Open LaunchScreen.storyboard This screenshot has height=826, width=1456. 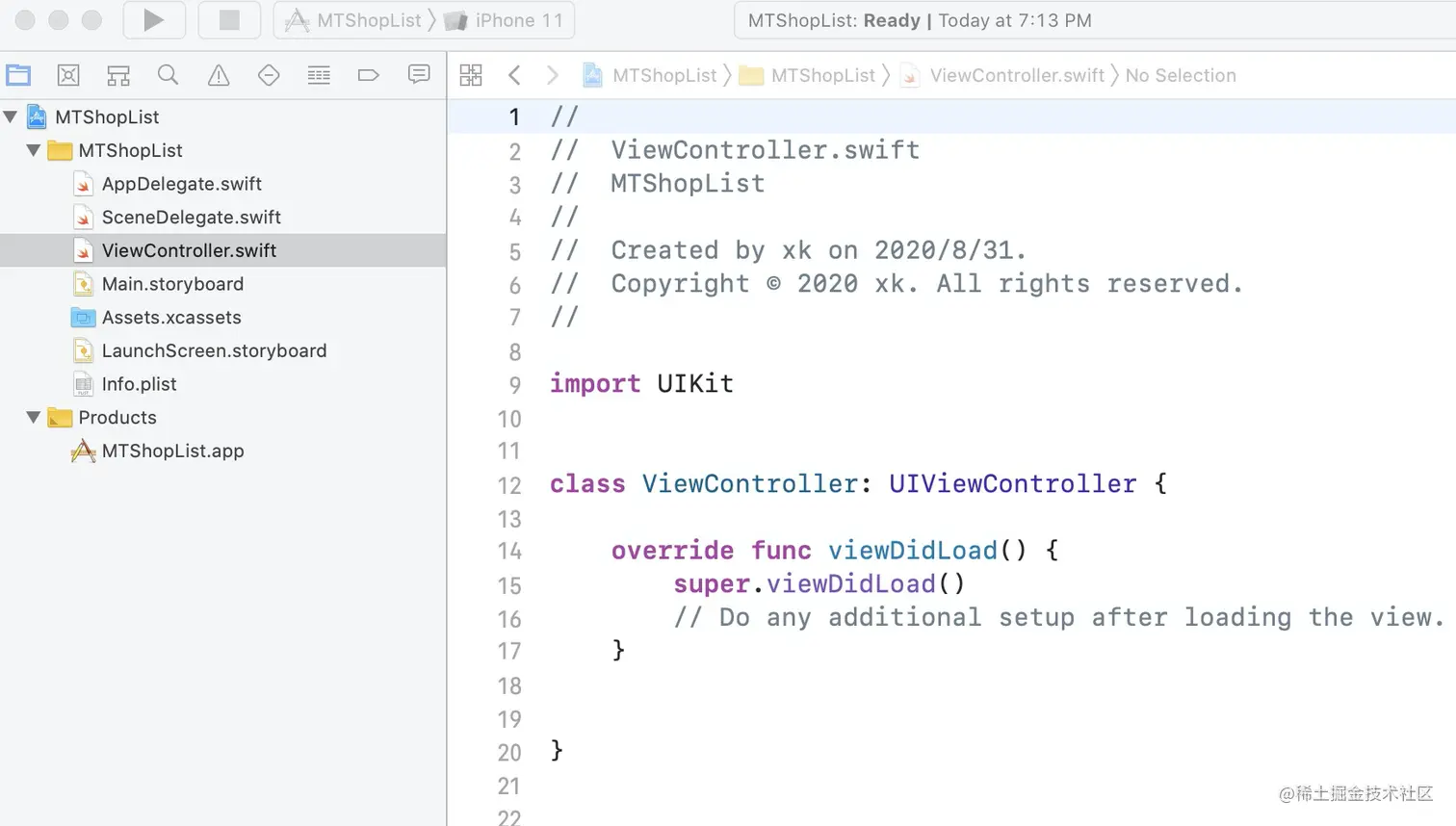click(x=215, y=350)
